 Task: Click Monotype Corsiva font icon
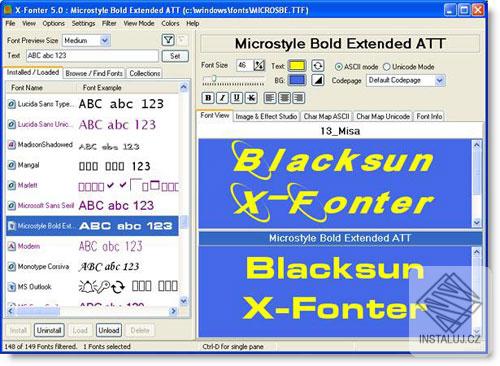12,267
